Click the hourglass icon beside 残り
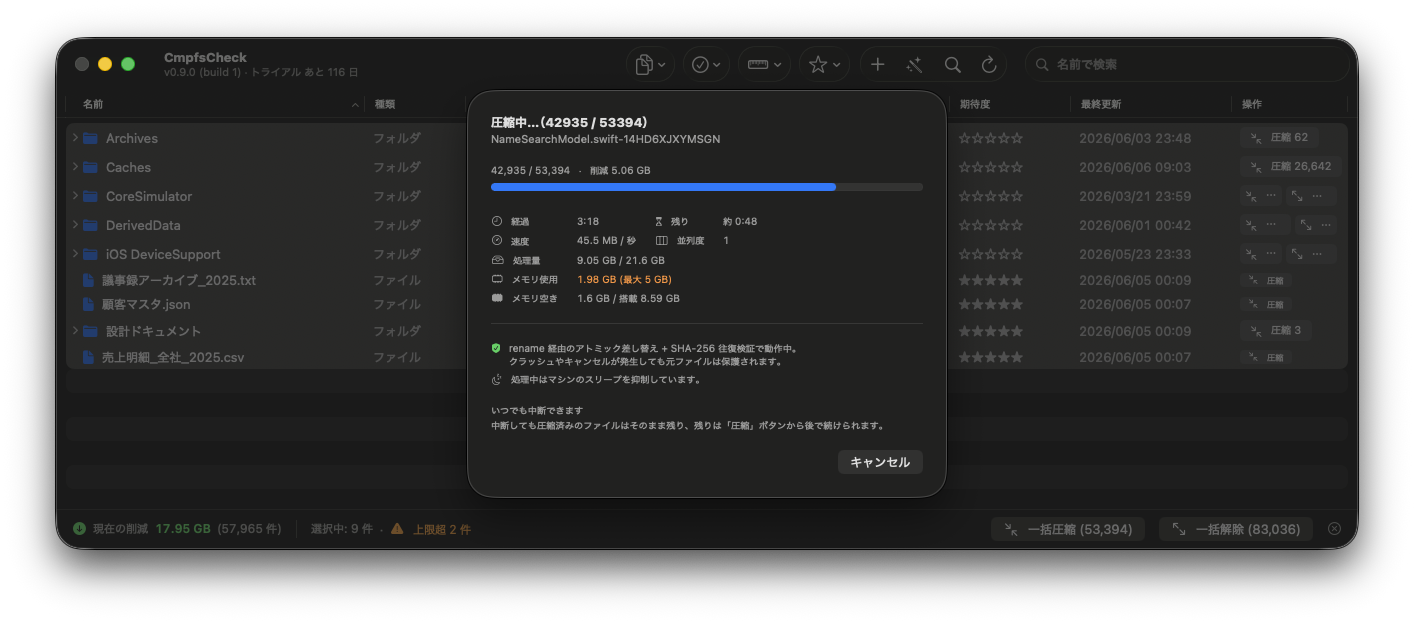This screenshot has height=623, width=1414. pyautogui.click(x=659, y=221)
